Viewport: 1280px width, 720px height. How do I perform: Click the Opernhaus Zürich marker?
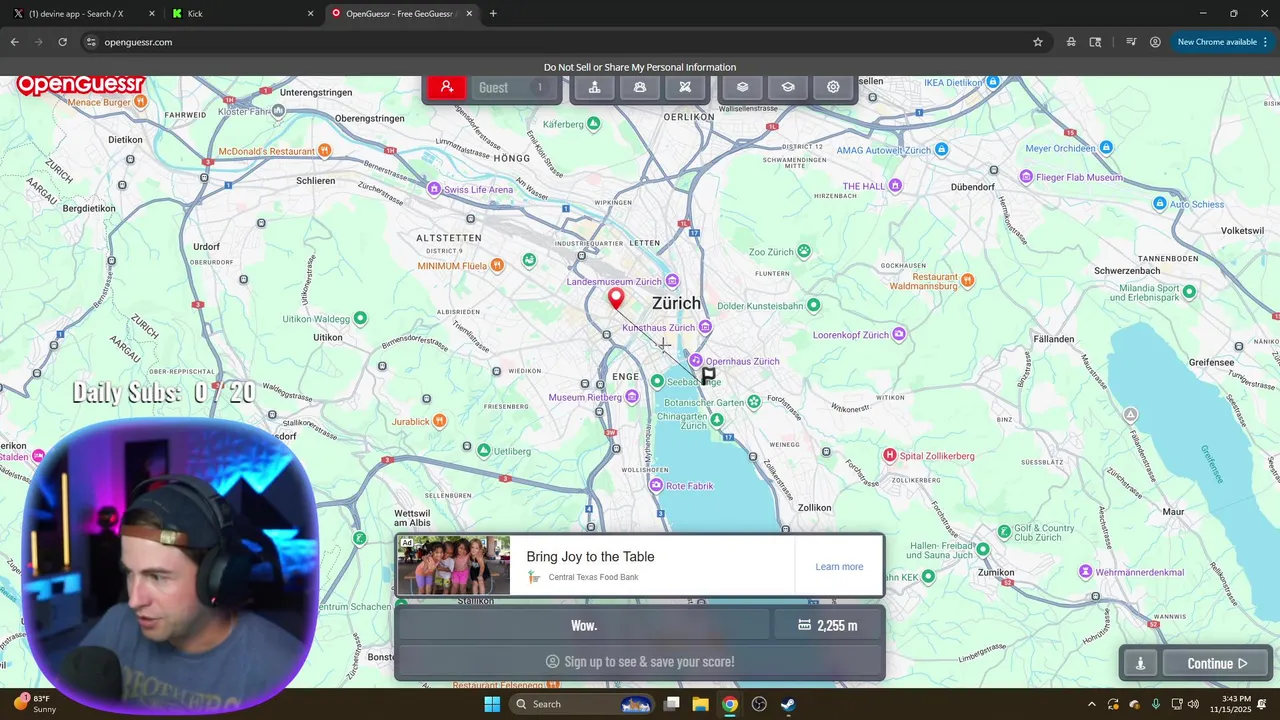click(696, 361)
